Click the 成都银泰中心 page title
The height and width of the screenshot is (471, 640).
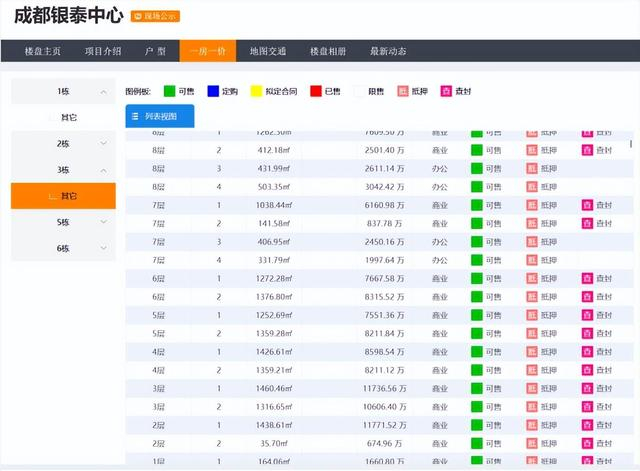[69, 16]
